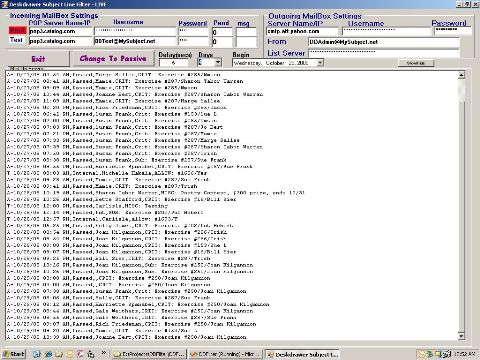Click the yellow round quick launch icon

coord(70,354)
